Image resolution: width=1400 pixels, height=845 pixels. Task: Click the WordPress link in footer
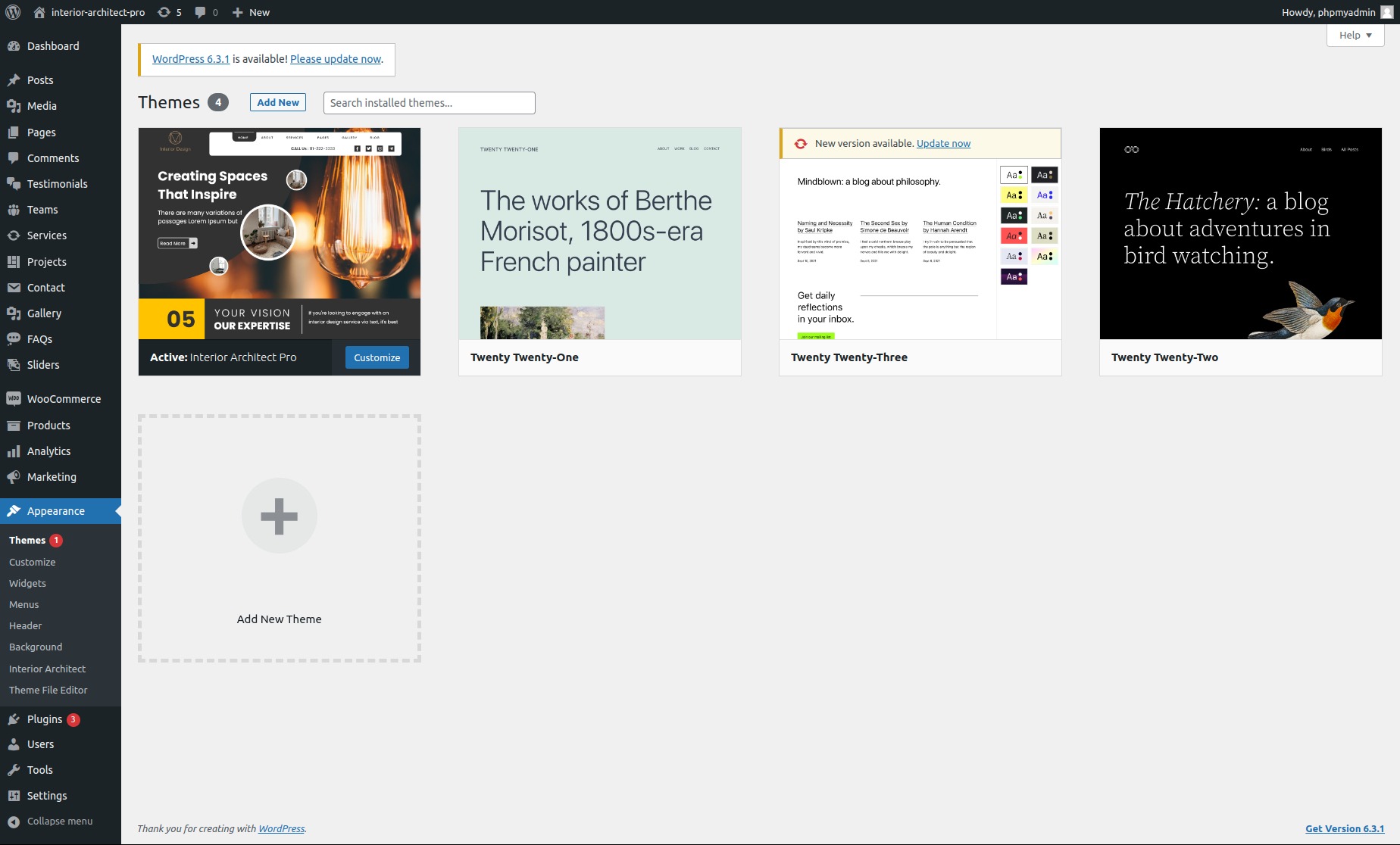282,828
